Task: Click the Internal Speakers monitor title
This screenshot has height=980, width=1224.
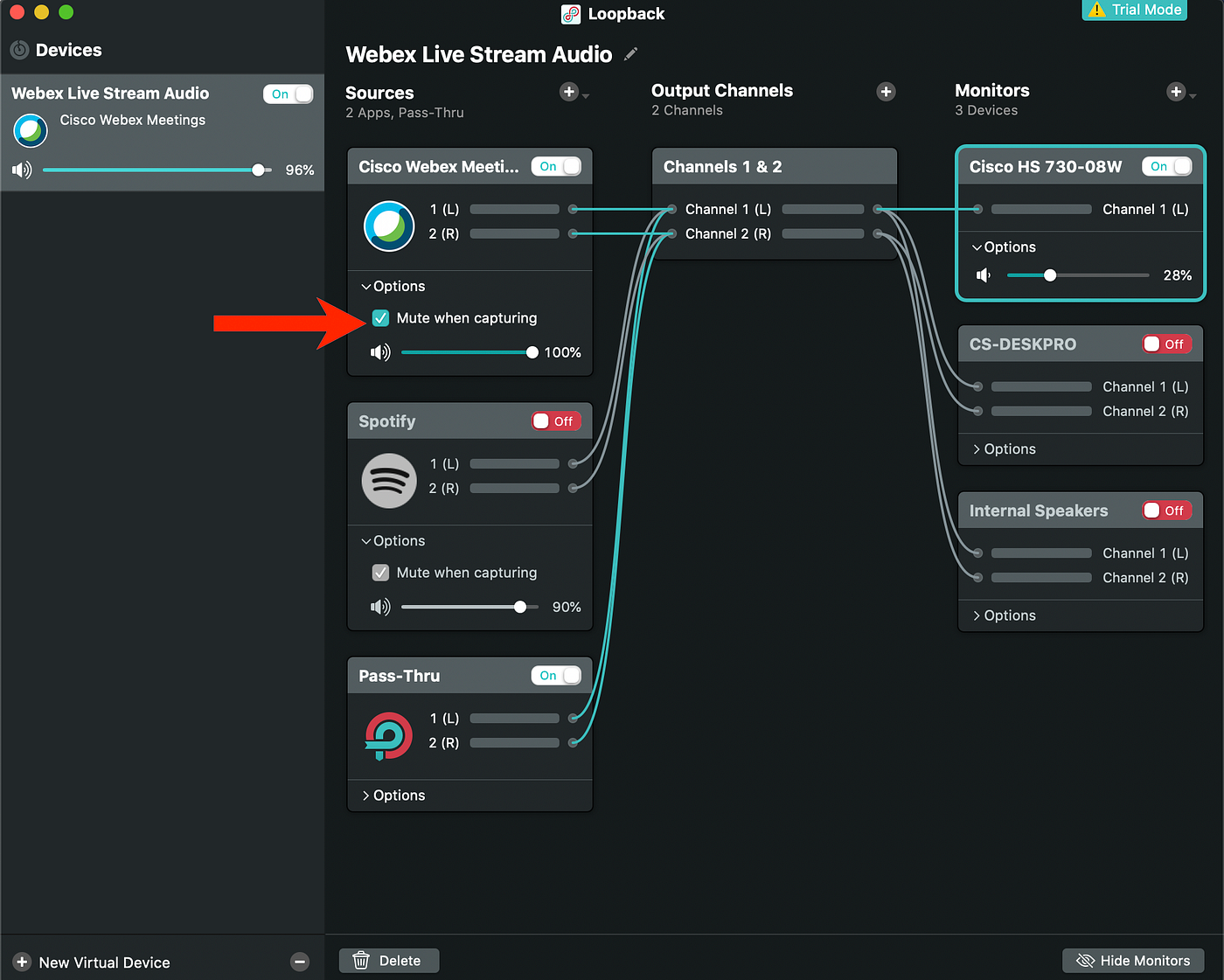Action: pyautogui.click(x=1038, y=511)
